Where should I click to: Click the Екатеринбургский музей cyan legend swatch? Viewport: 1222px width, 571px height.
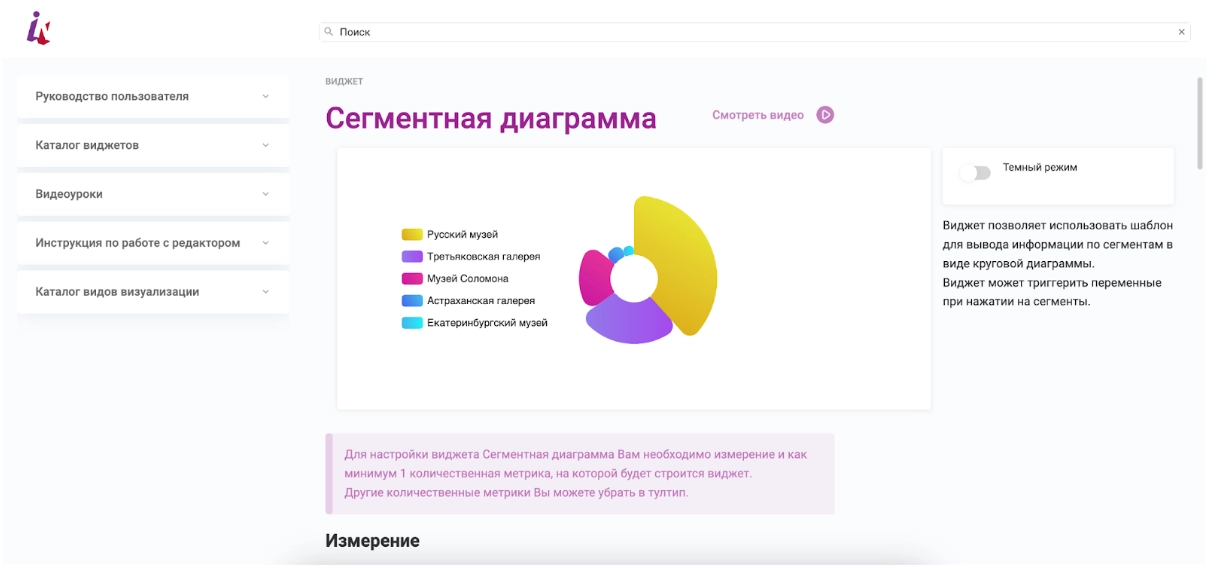[x=412, y=323]
